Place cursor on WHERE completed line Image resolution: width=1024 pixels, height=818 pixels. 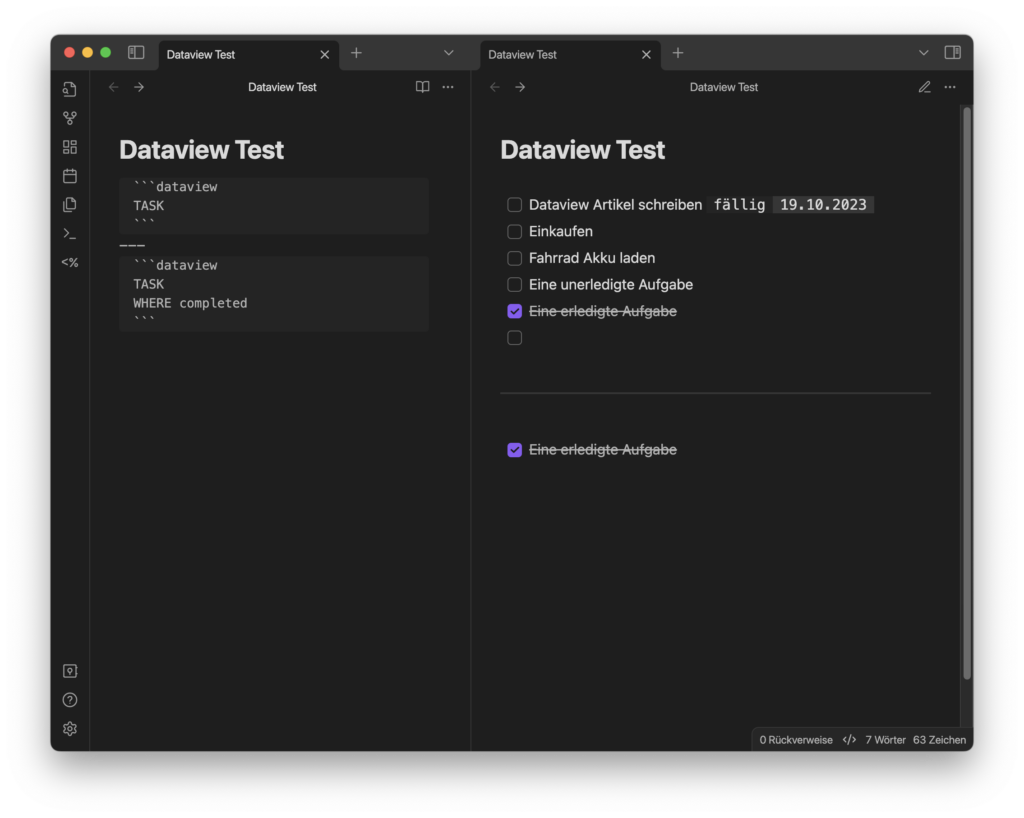(190, 303)
